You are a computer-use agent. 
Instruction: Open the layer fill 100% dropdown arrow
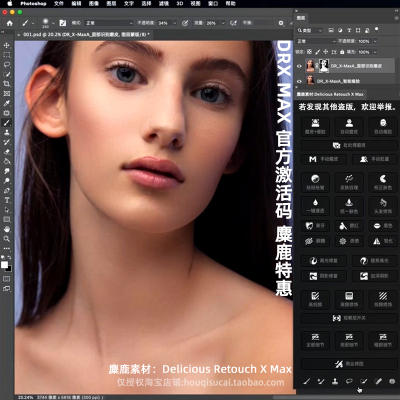click(375, 52)
